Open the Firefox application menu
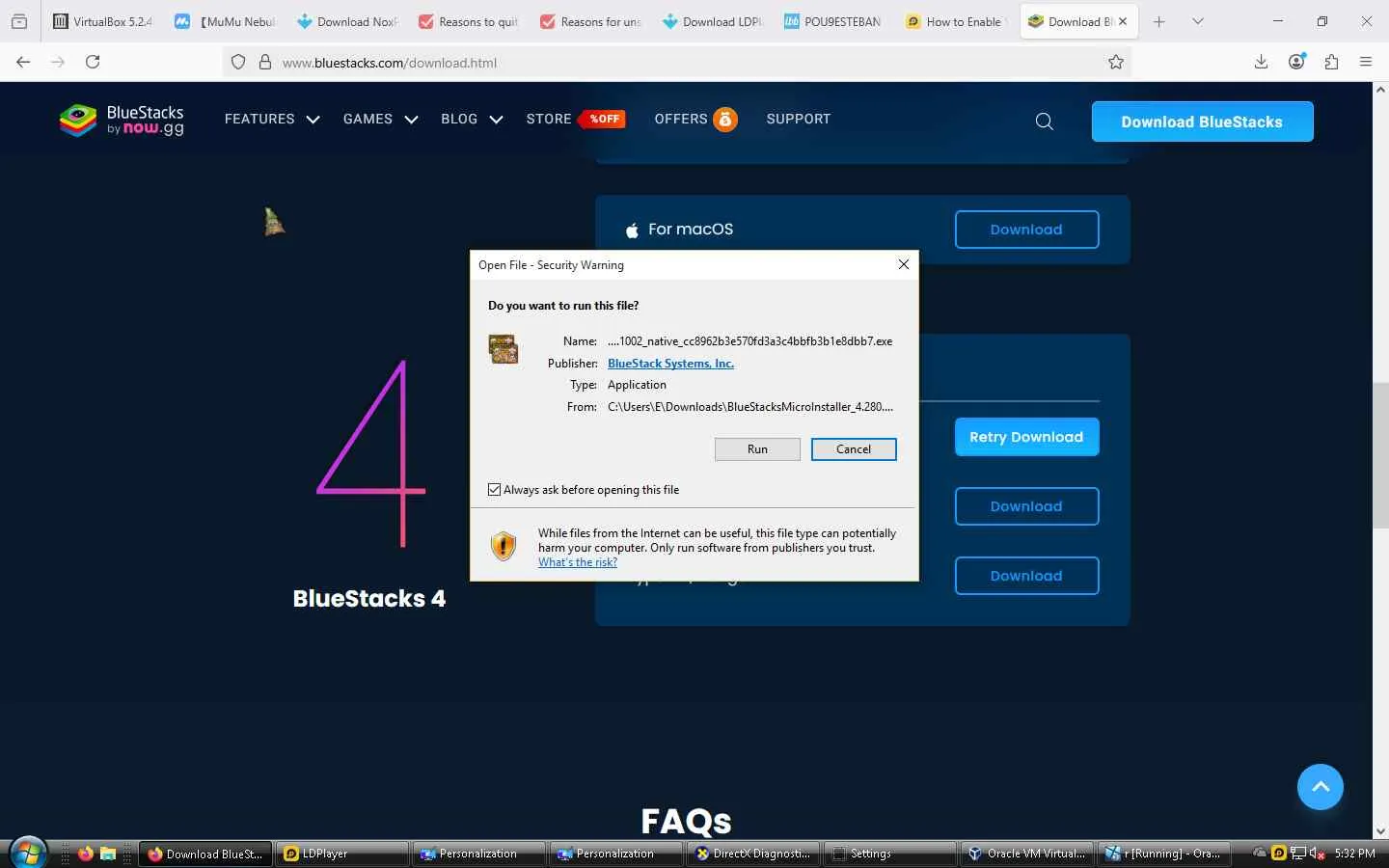 tap(1366, 62)
